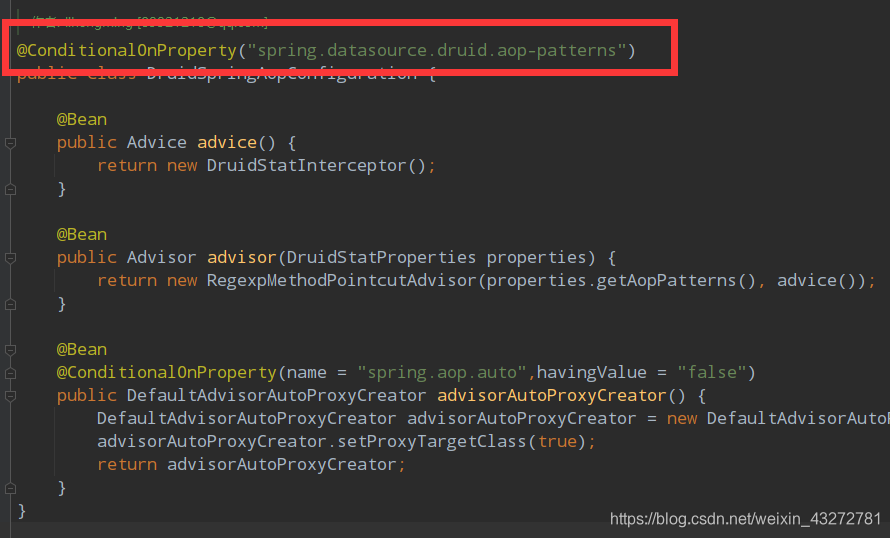This screenshot has height=538, width=890.
Task: Click string "spring.datasource.druid.aop-patterns"
Action: click(x=437, y=51)
